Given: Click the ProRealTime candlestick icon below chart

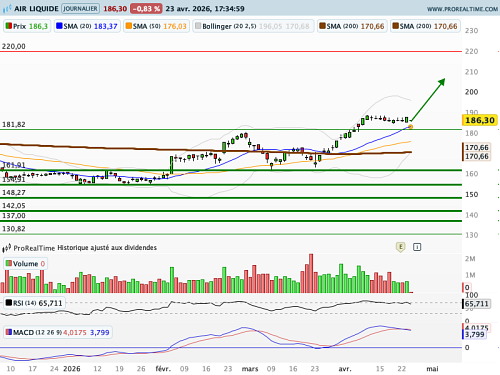Looking at the screenshot, I should tap(7, 248).
